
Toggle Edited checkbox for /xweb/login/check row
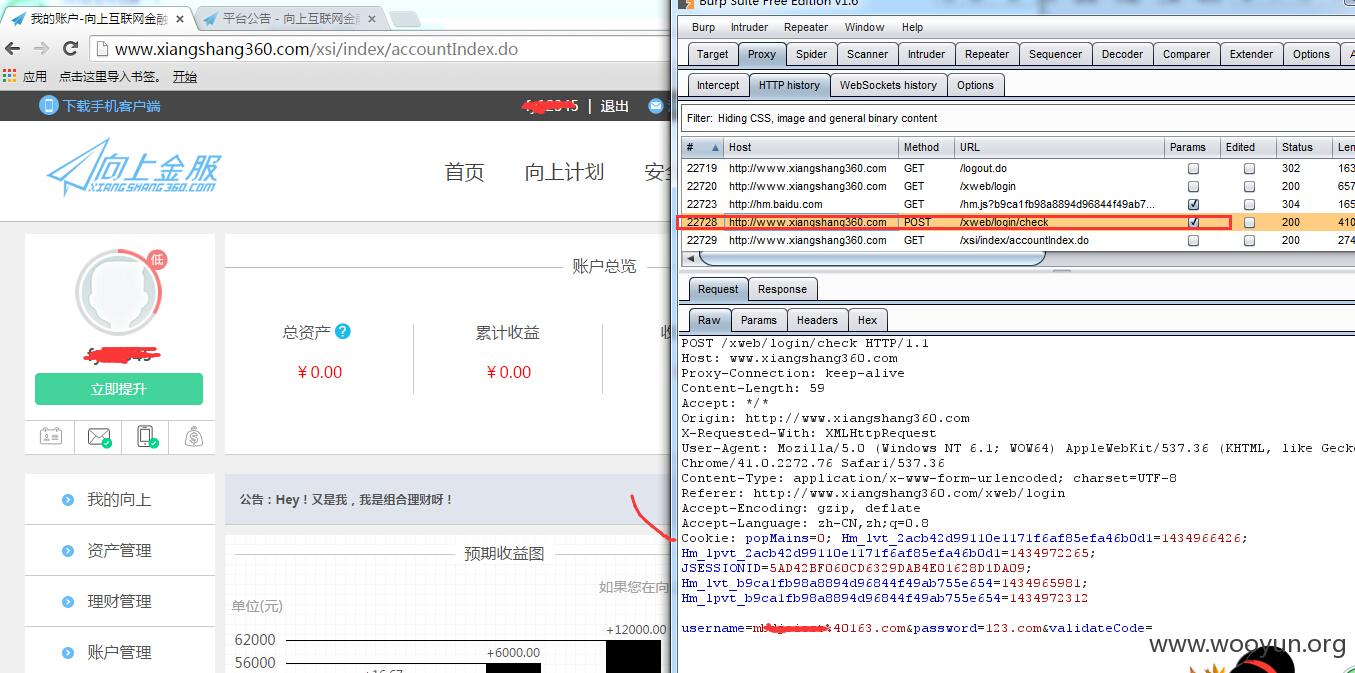tap(1249, 223)
